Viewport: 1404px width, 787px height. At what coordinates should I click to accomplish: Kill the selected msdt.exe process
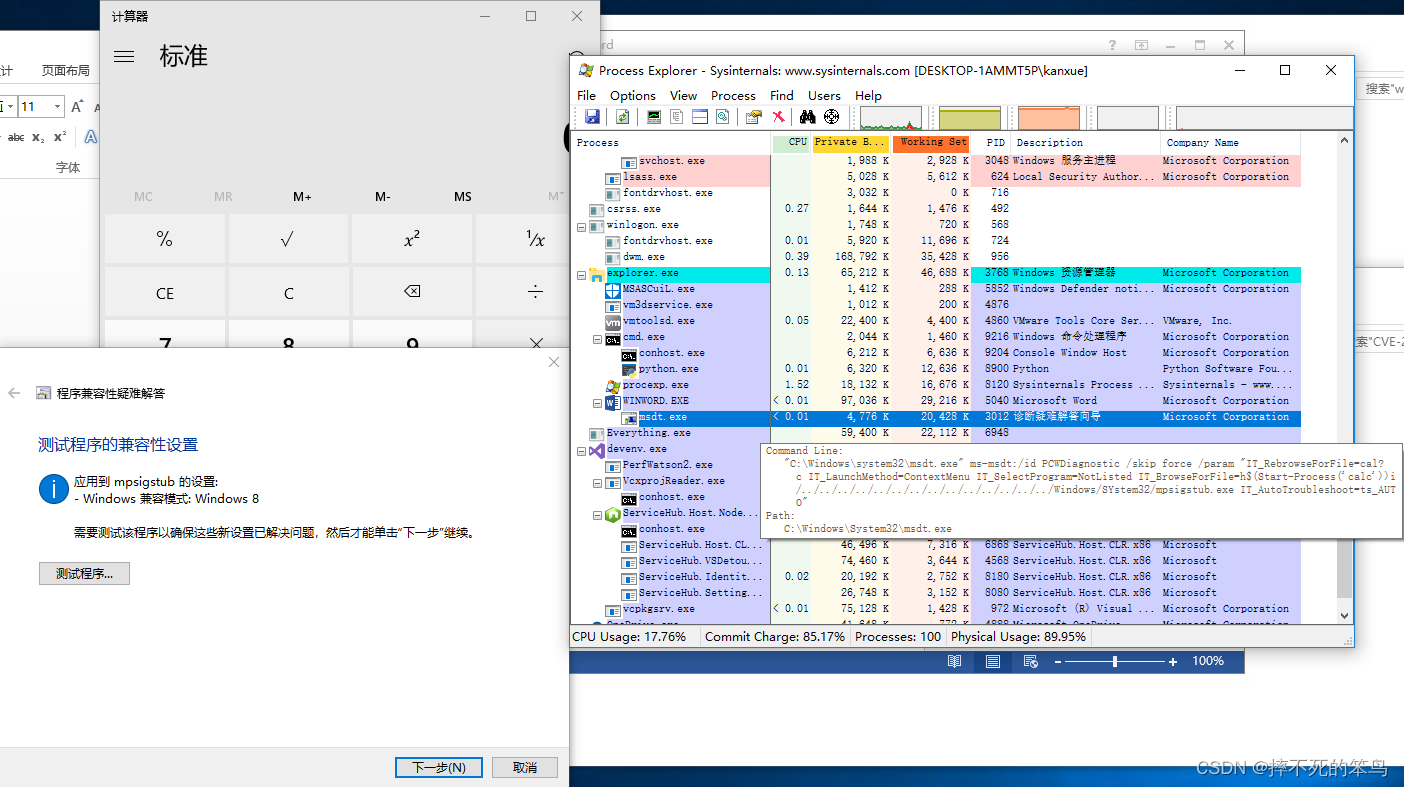(x=778, y=117)
